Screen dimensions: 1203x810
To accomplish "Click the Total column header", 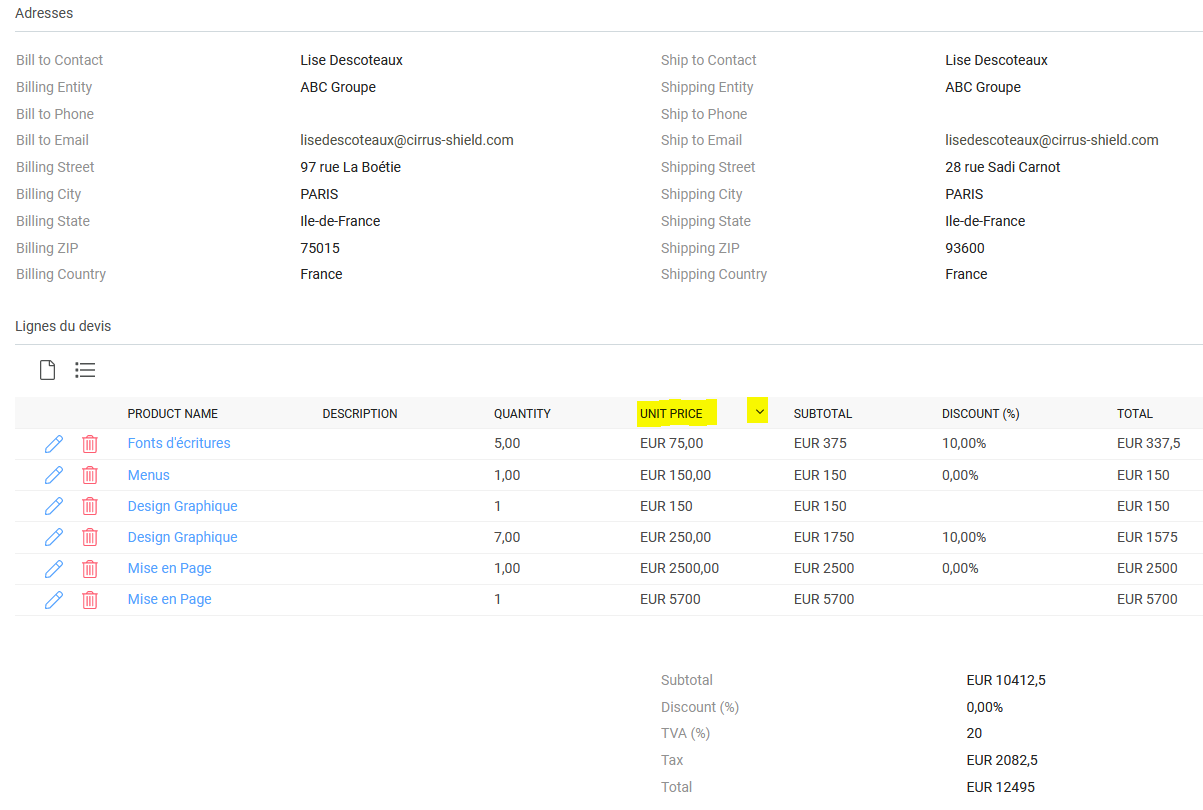I will pos(1134,414).
